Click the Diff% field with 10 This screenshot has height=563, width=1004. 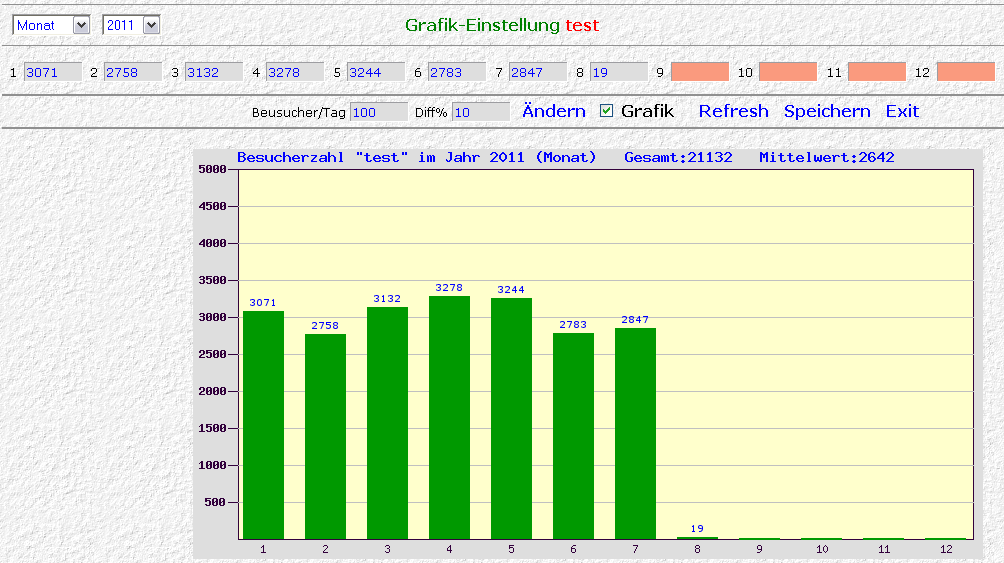tap(481, 112)
